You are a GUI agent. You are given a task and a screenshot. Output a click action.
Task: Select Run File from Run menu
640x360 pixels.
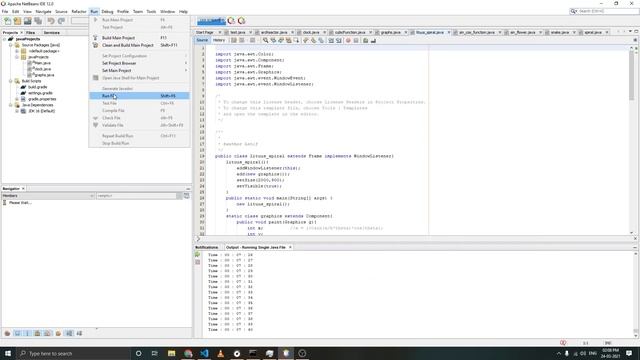[x=139, y=96]
